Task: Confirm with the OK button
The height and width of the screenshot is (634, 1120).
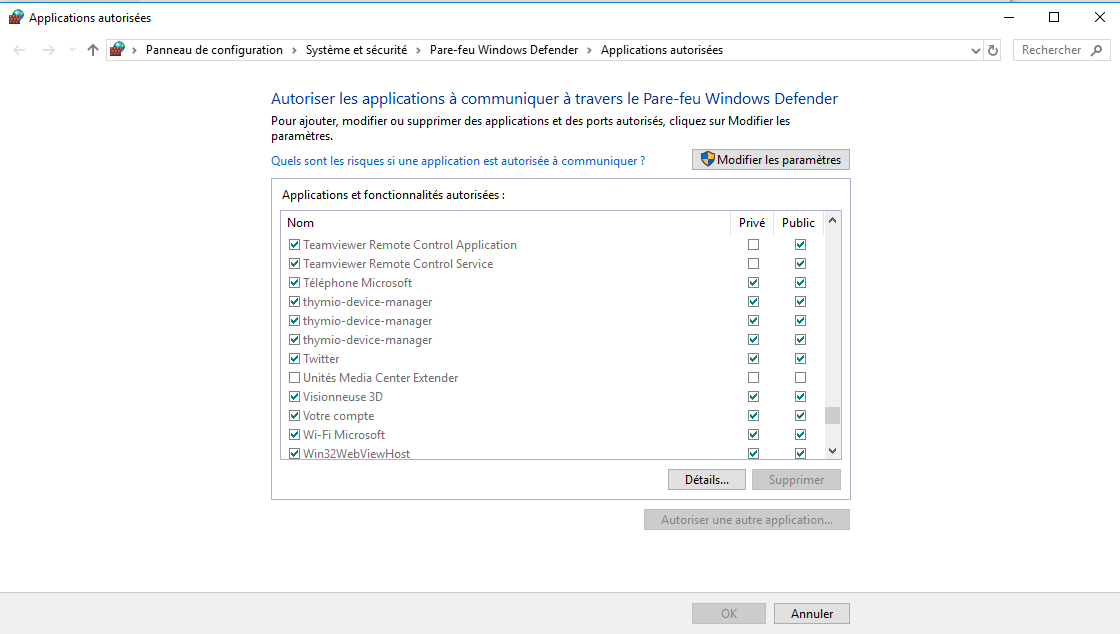Action: pos(729,613)
